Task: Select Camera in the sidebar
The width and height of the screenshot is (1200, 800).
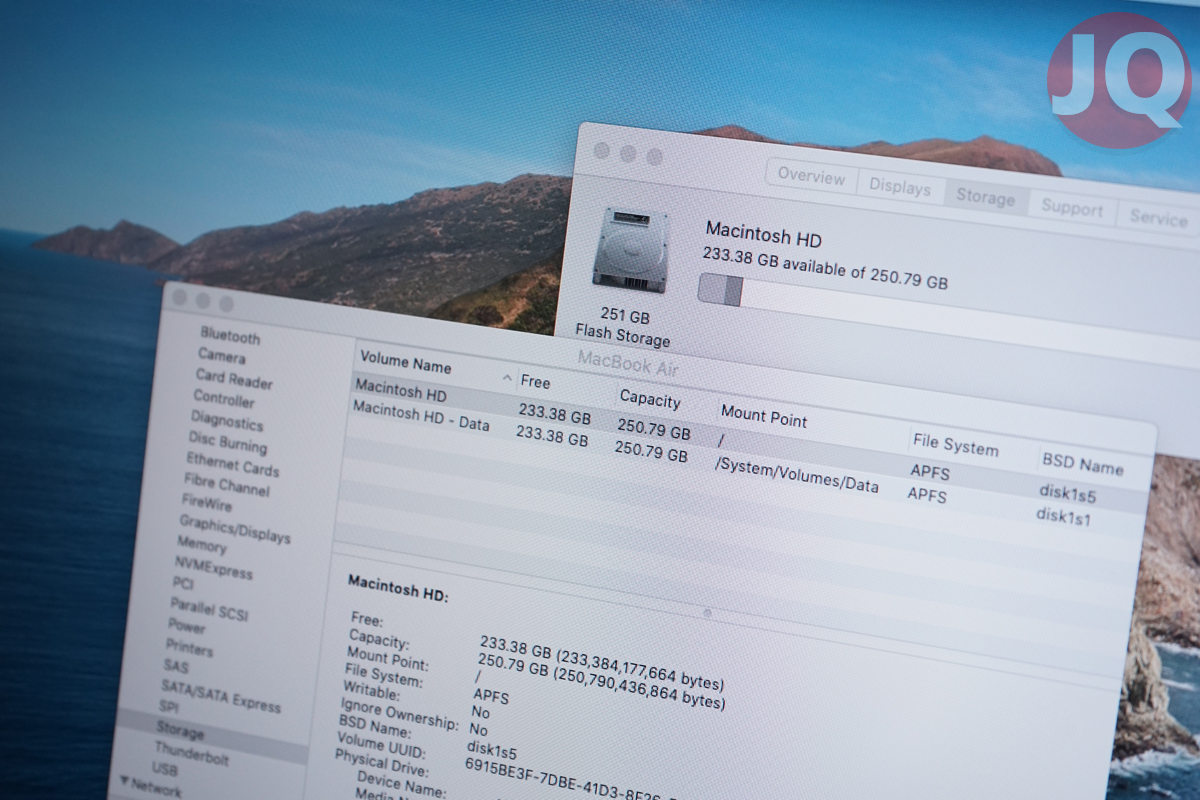Action: [x=221, y=356]
